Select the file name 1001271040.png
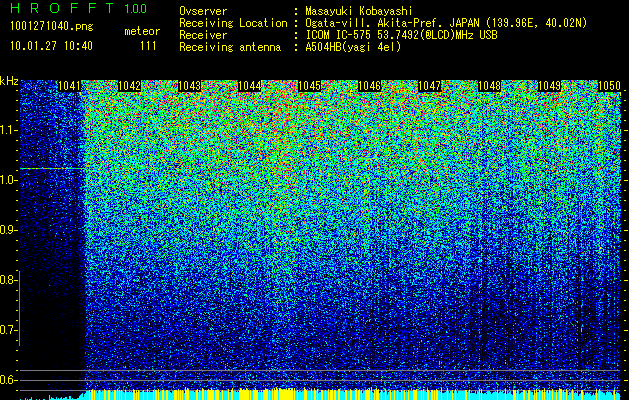The image size is (629, 400). coord(52,27)
